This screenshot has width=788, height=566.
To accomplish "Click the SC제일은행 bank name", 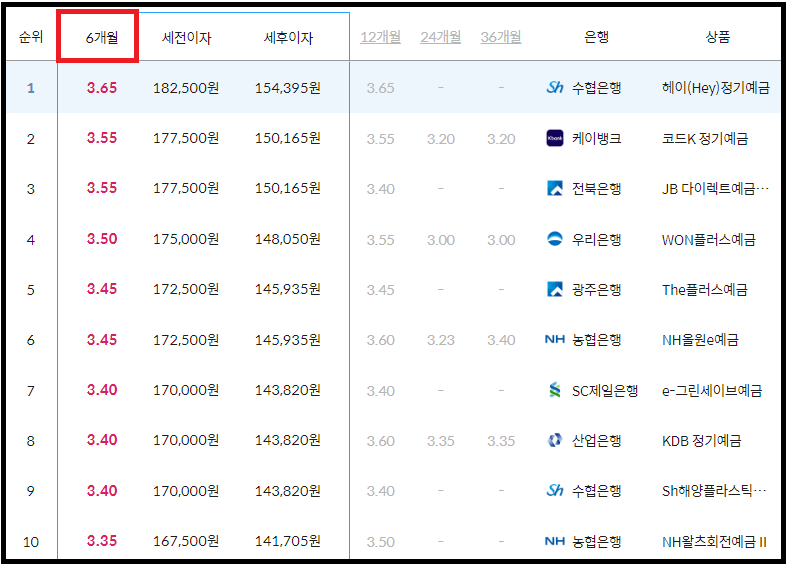I will [605, 391].
